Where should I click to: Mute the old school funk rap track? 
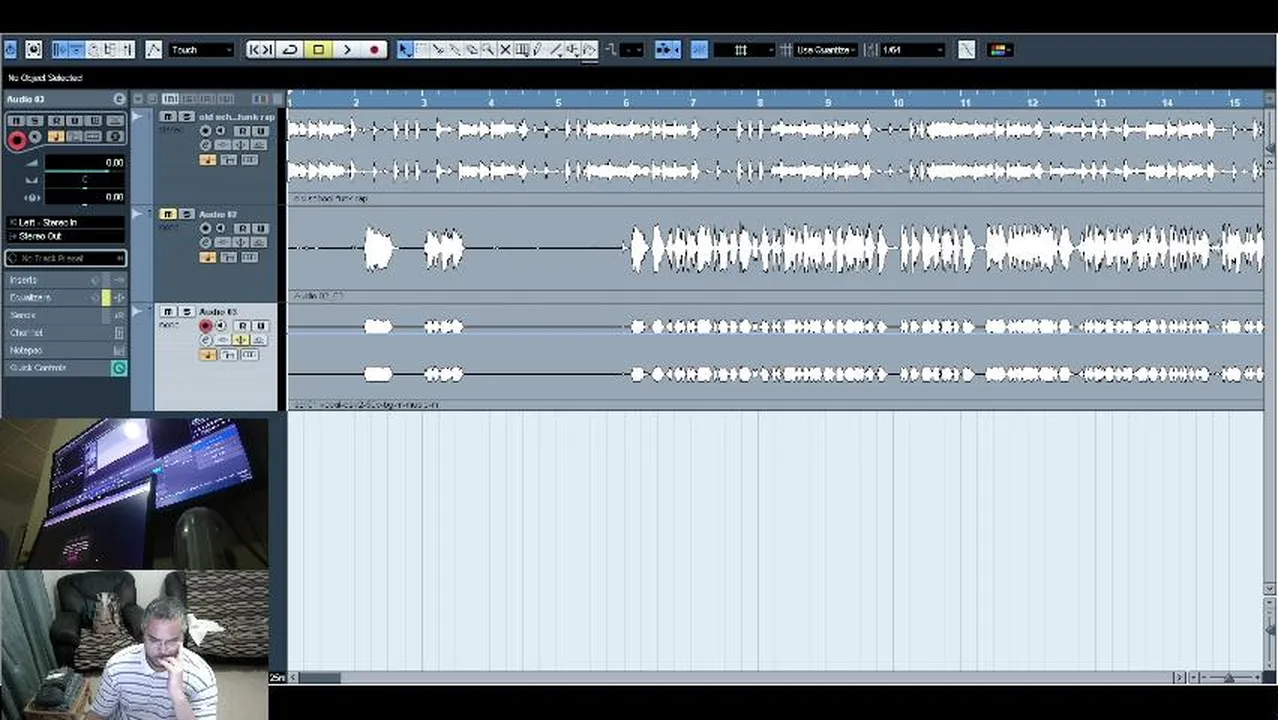[168, 117]
